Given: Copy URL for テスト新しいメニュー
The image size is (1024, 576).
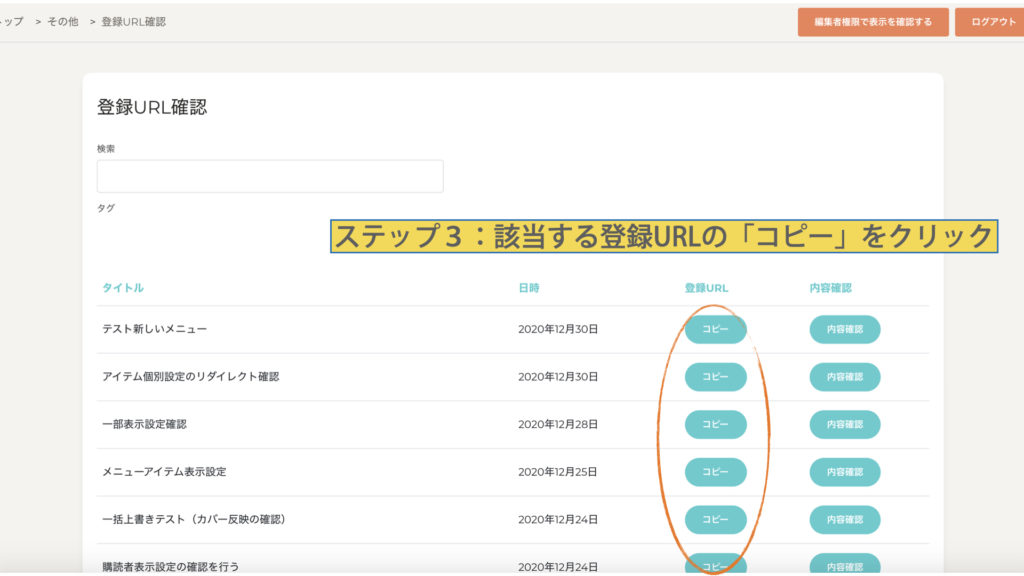Looking at the screenshot, I should click(715, 329).
